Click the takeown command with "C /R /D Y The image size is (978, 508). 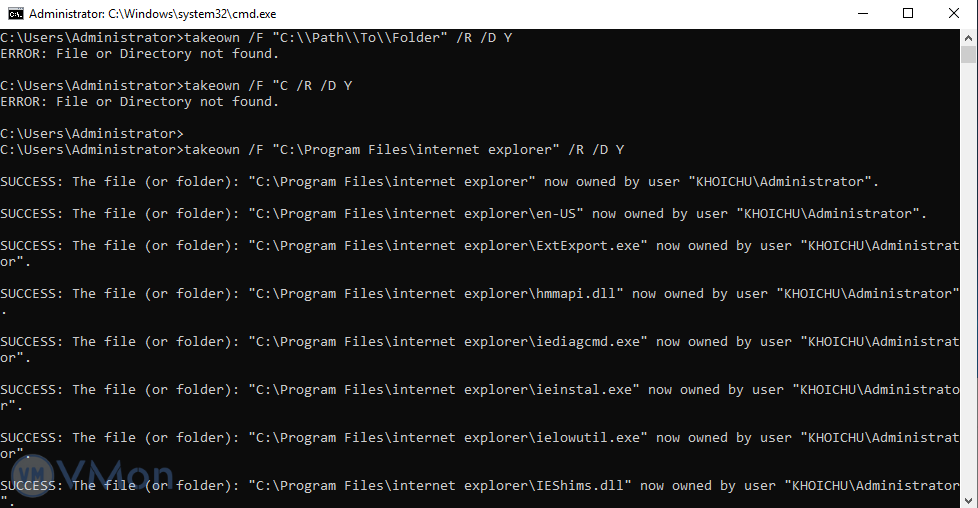(x=176, y=86)
